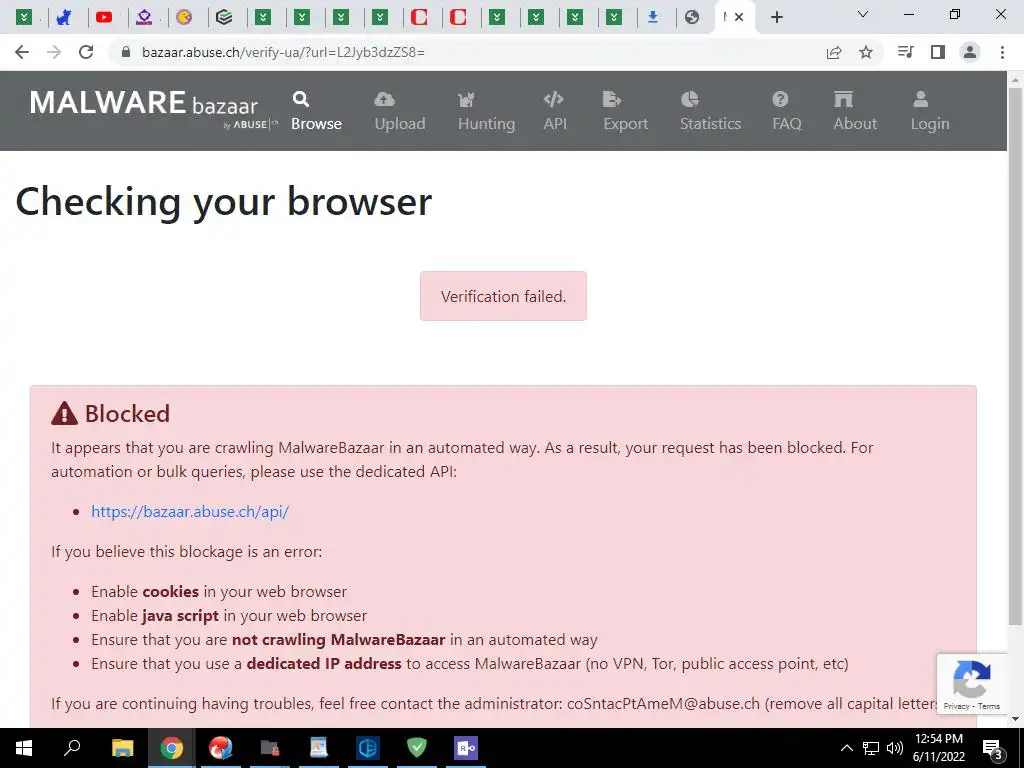View site info via padlock icon

click(x=126, y=52)
